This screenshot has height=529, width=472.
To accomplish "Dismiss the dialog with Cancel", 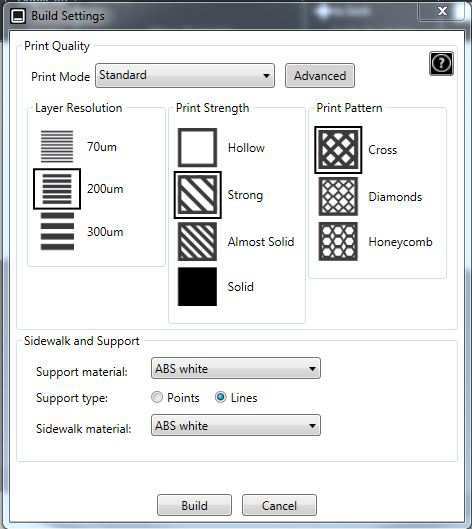I will [279, 505].
